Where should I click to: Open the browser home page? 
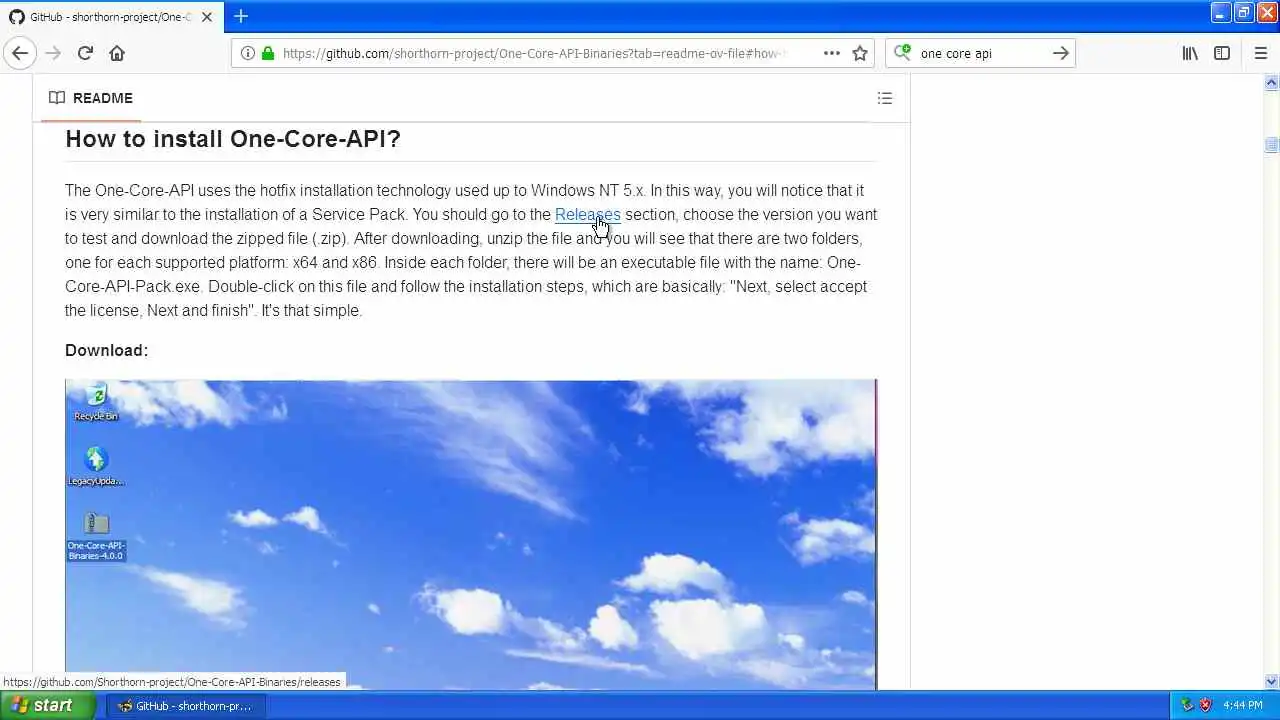117,53
